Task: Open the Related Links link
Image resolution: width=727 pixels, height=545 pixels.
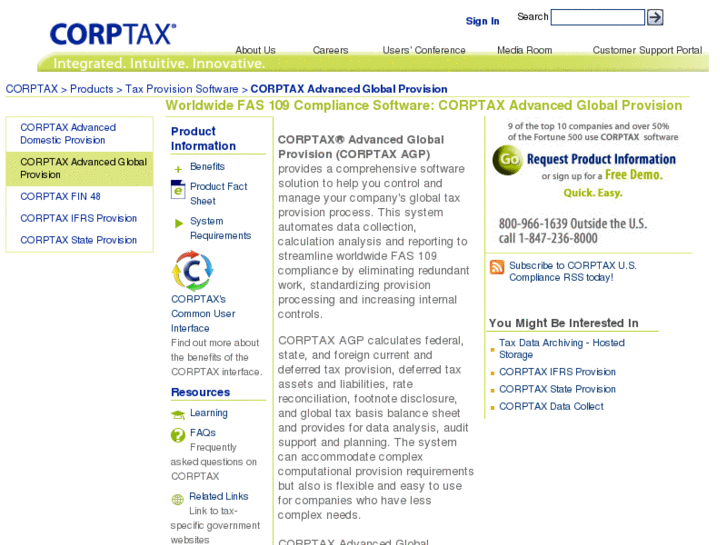Action: tap(218, 496)
